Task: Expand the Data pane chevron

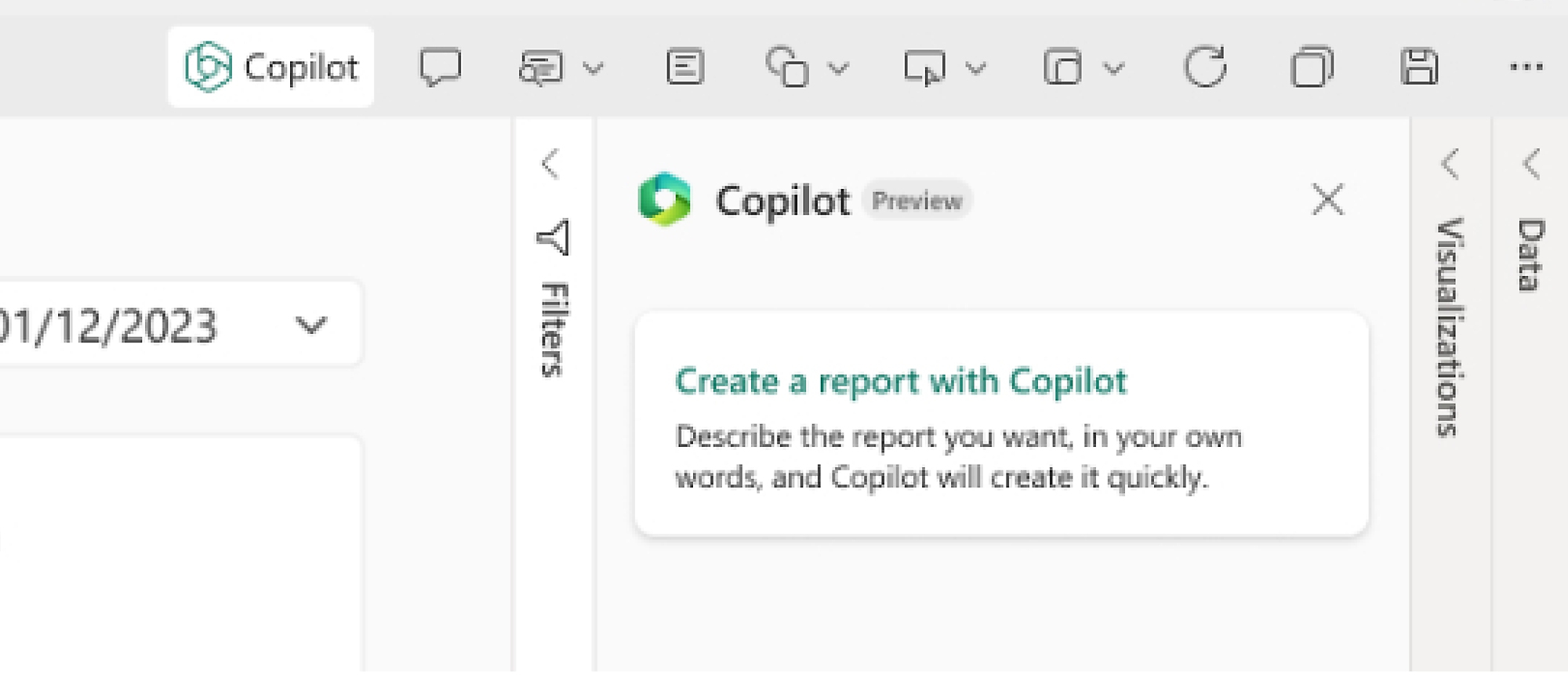Action: click(1531, 164)
